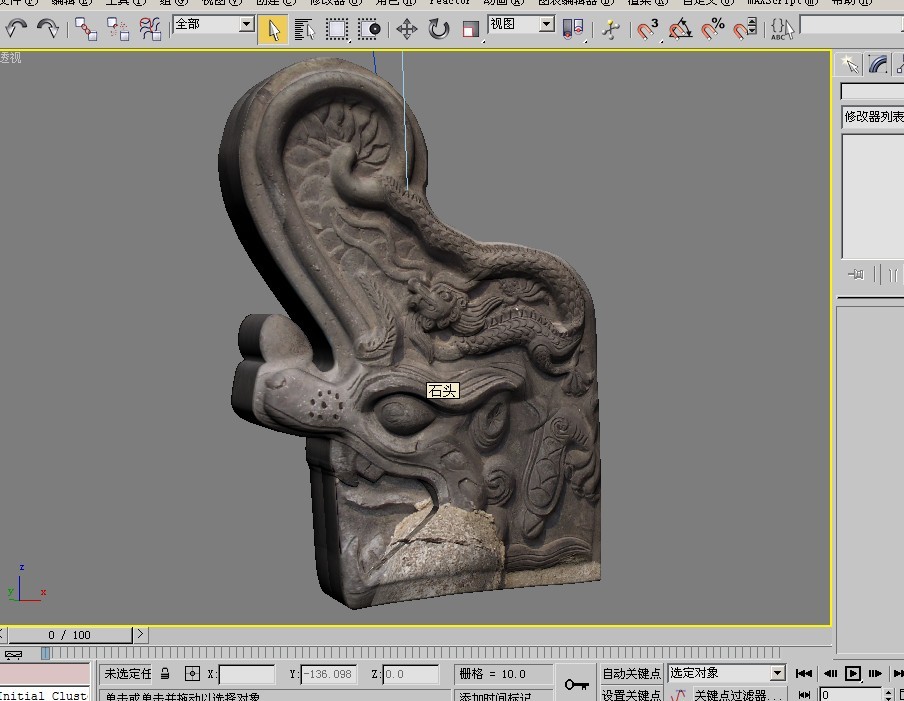Choose the Select and Rotate tool
The image size is (904, 701).
point(439,29)
